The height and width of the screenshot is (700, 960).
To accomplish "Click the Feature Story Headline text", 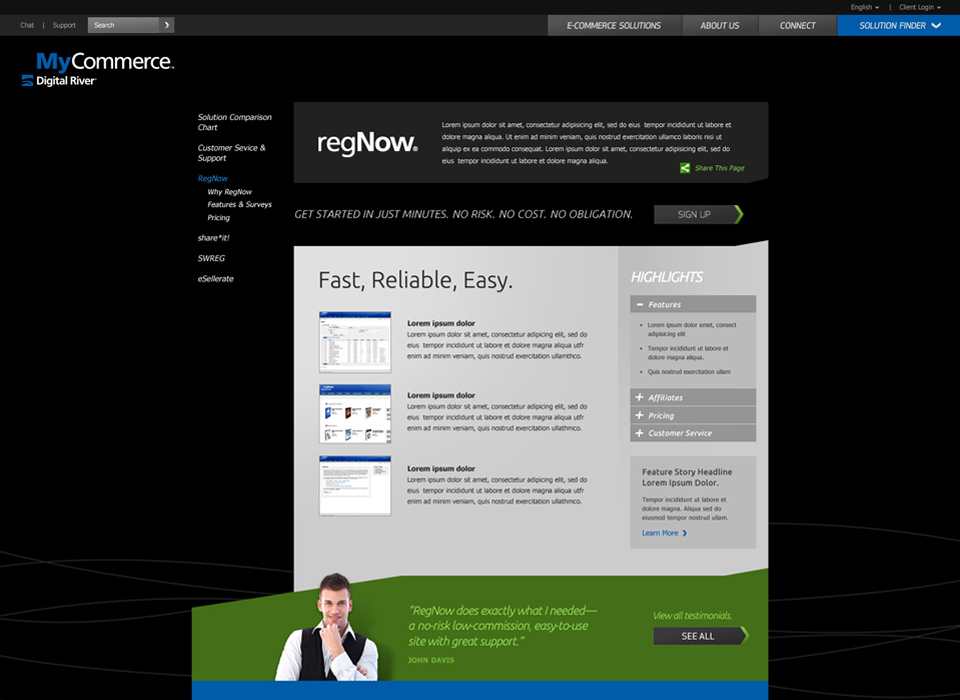I will click(x=687, y=477).
